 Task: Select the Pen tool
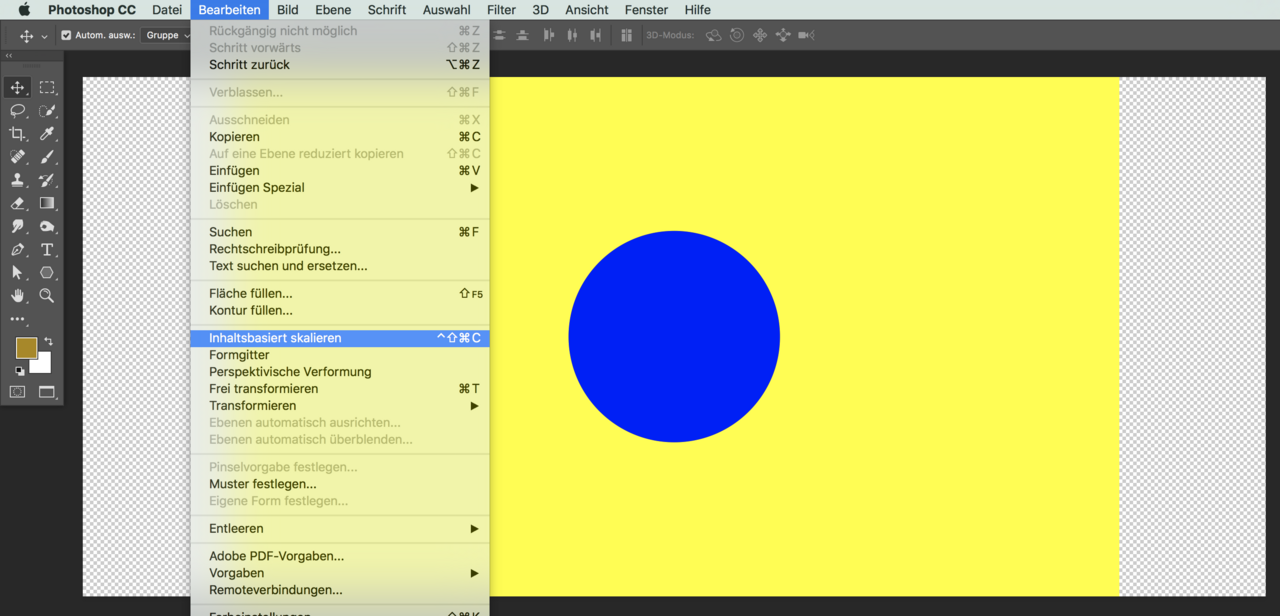pos(17,250)
